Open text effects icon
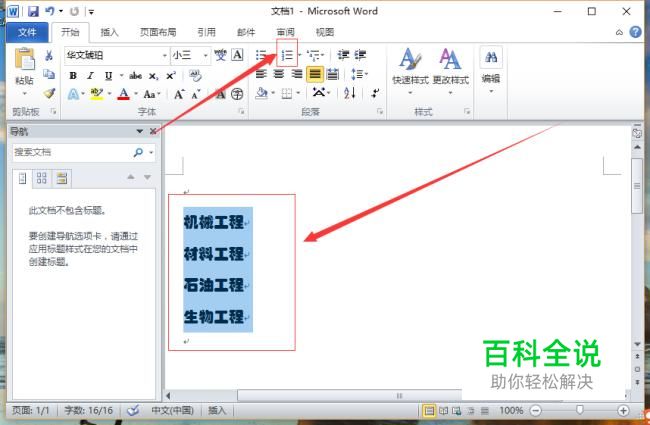The image size is (650, 425). 73,94
